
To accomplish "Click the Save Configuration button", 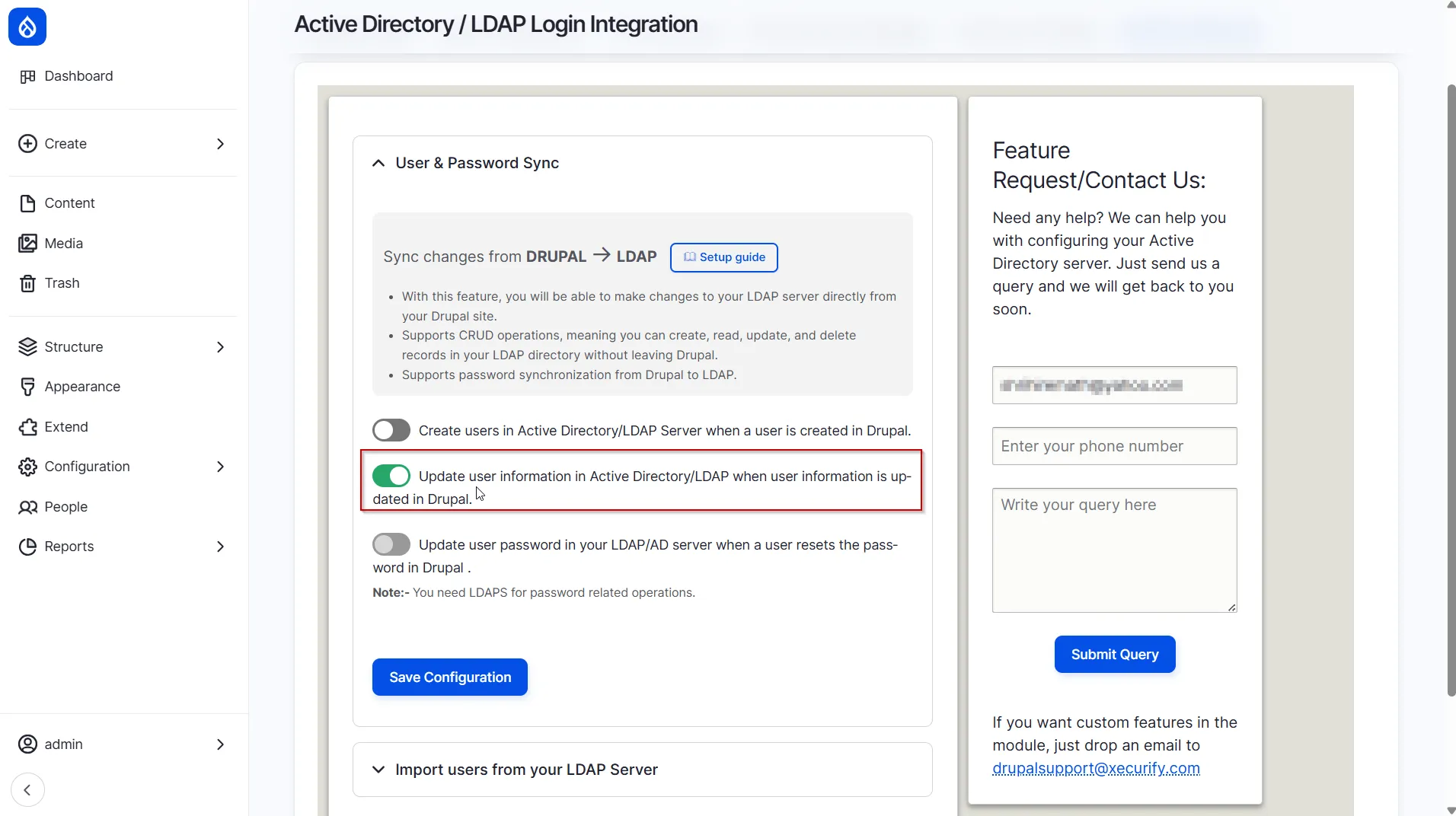I will click(x=450, y=677).
